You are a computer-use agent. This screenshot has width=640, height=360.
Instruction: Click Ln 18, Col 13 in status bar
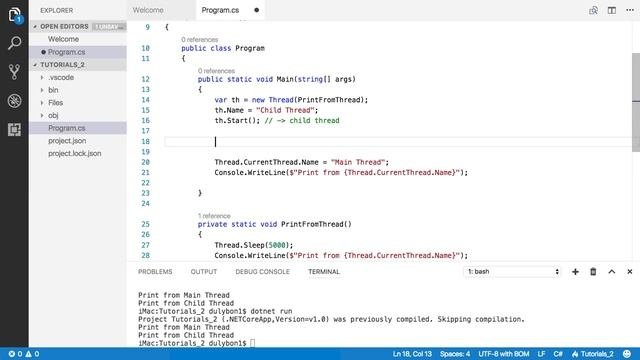coord(412,354)
